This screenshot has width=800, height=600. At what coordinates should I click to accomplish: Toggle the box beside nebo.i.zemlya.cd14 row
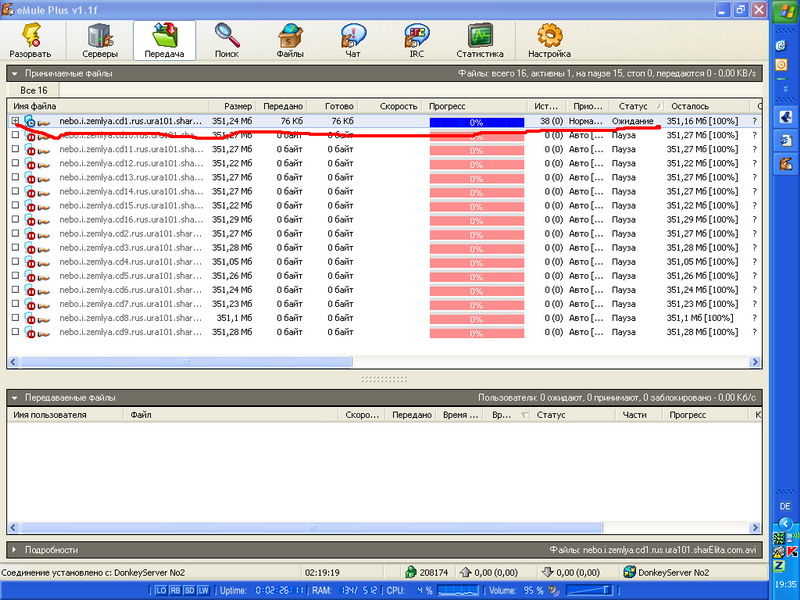[15, 191]
